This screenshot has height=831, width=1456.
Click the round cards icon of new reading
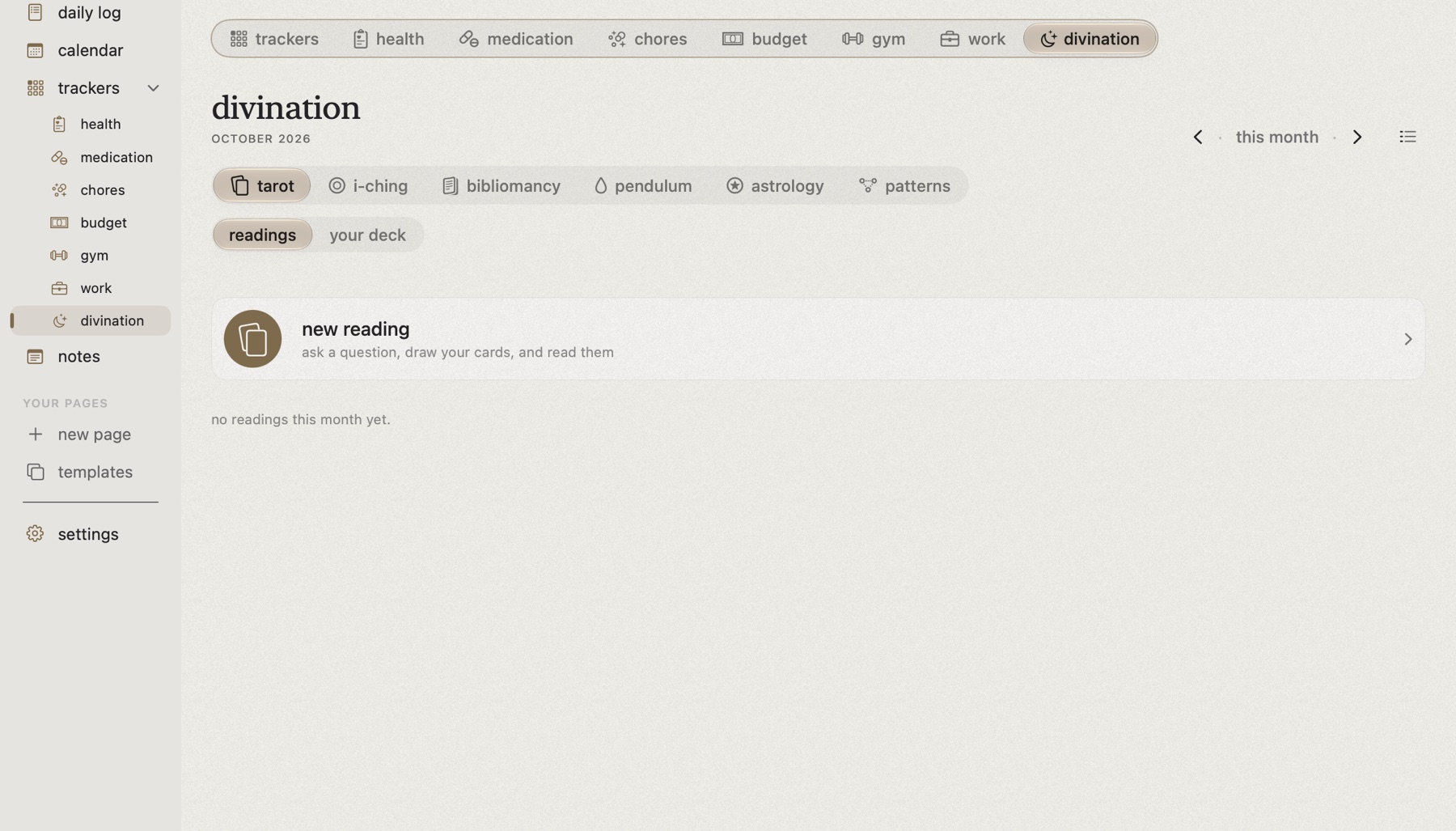click(x=252, y=339)
